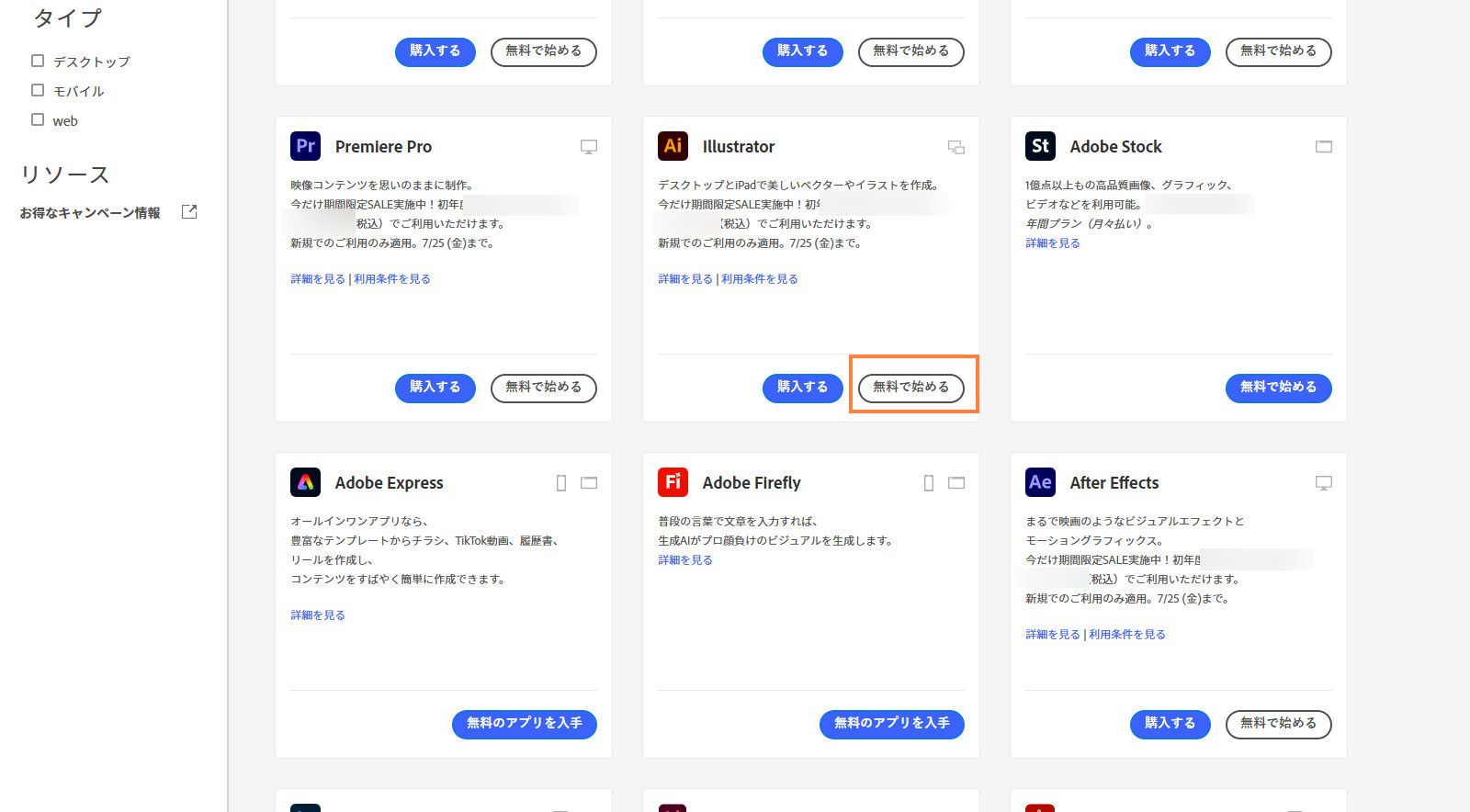Click 購入する on the Premiere Pro card
1470x812 pixels.
(435, 388)
